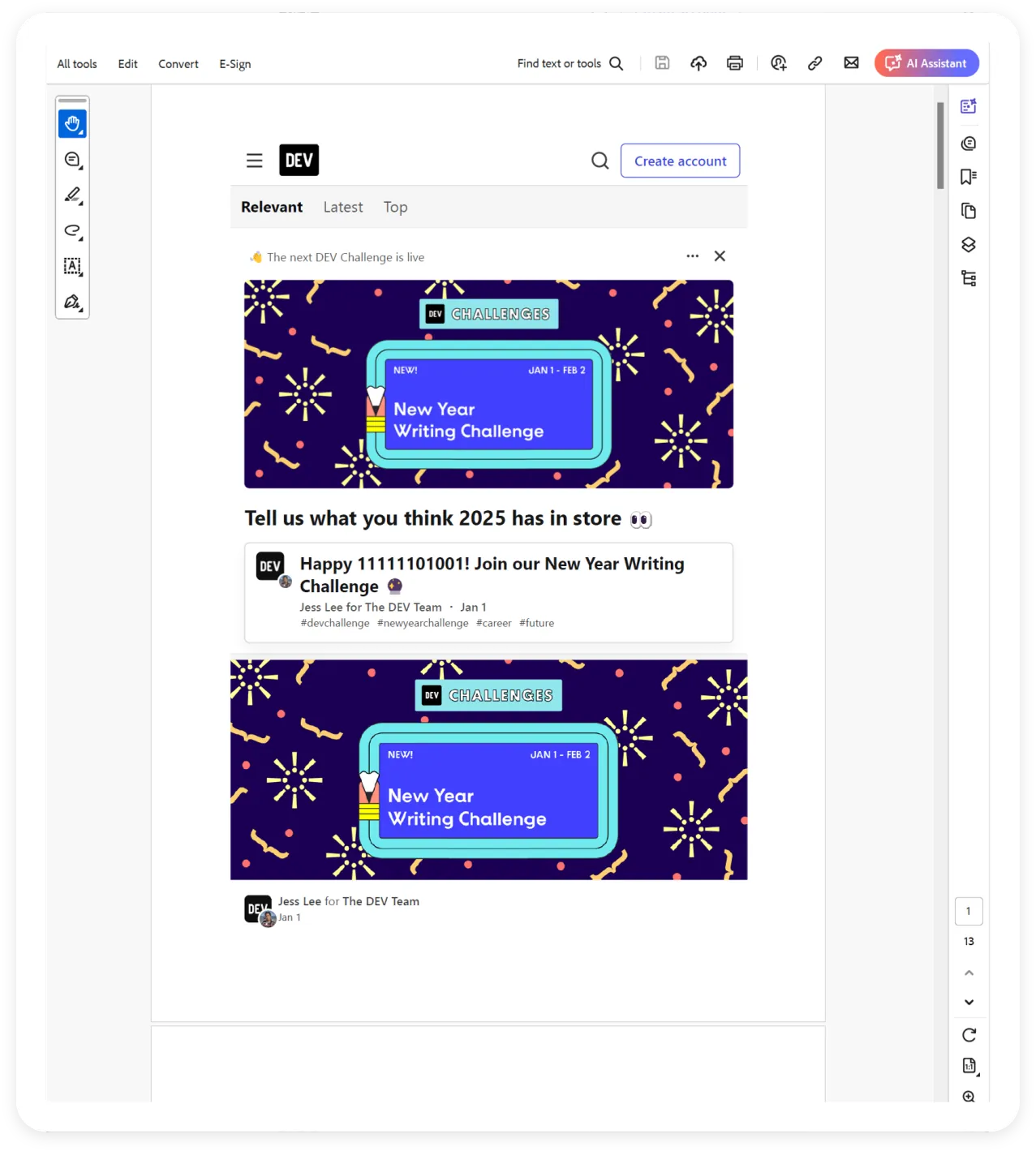Click the current page number box
This screenshot has width=1036, height=1151.
coord(969,912)
